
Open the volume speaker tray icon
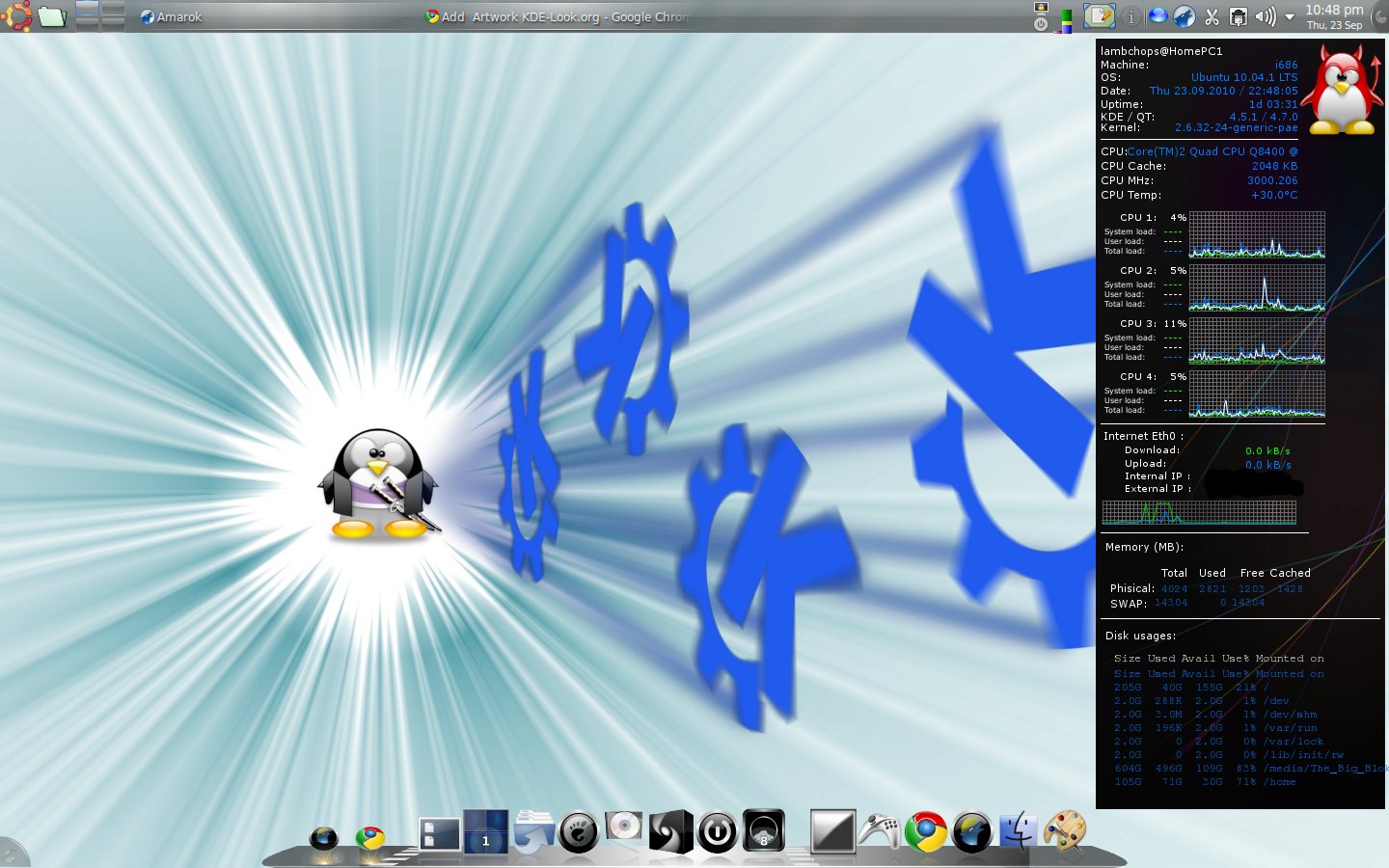click(x=1266, y=16)
